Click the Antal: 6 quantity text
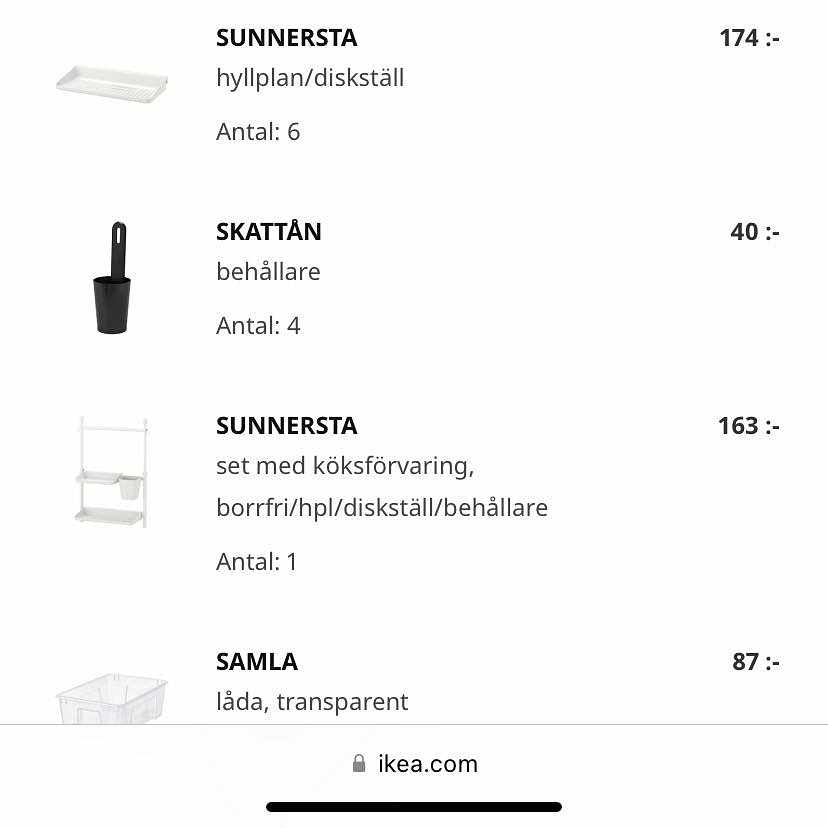Image resolution: width=828 pixels, height=828 pixels. click(258, 132)
